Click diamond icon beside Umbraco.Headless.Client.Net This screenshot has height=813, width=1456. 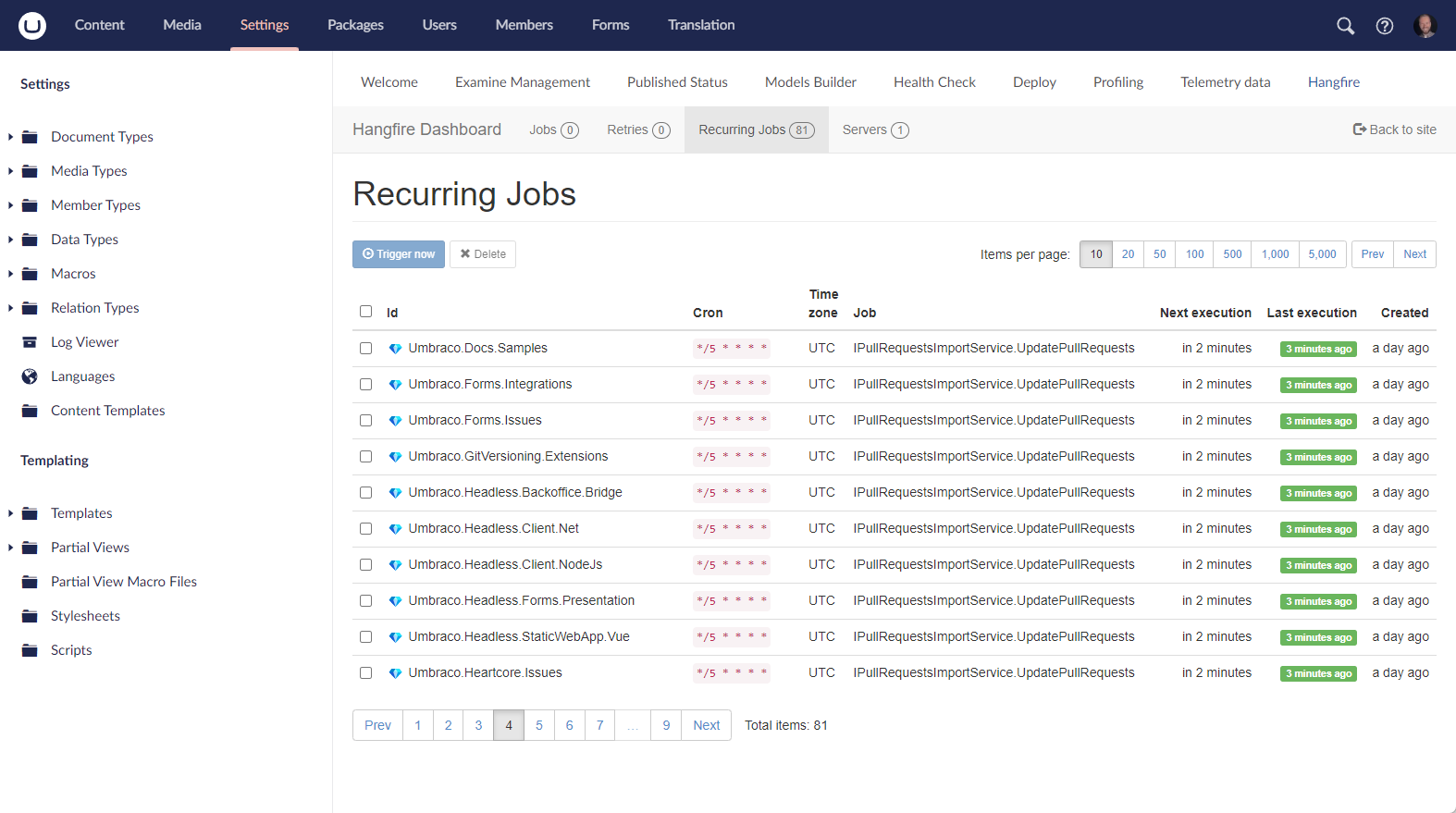coord(395,529)
